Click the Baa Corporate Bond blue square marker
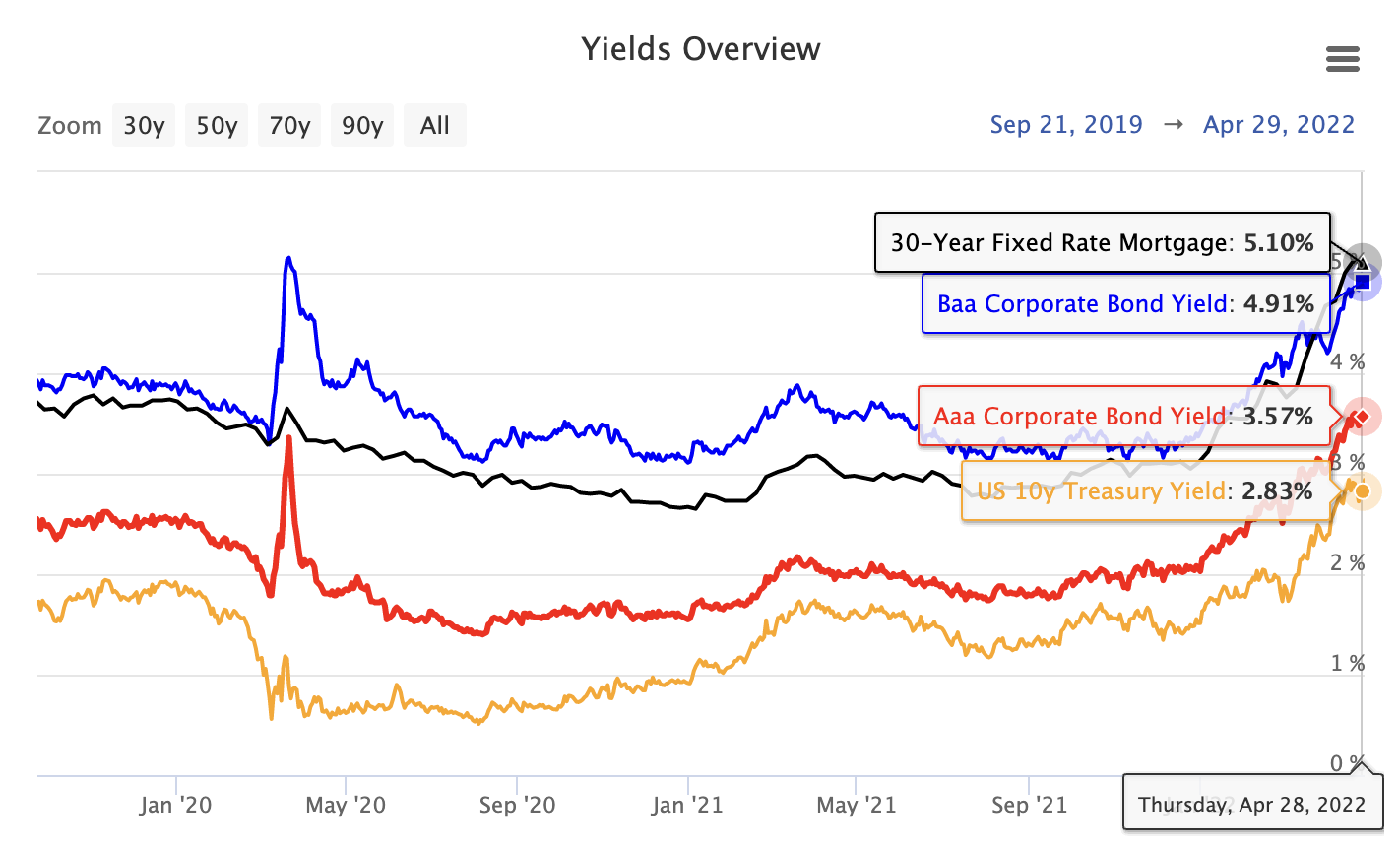1400x849 pixels. pyautogui.click(x=1363, y=283)
